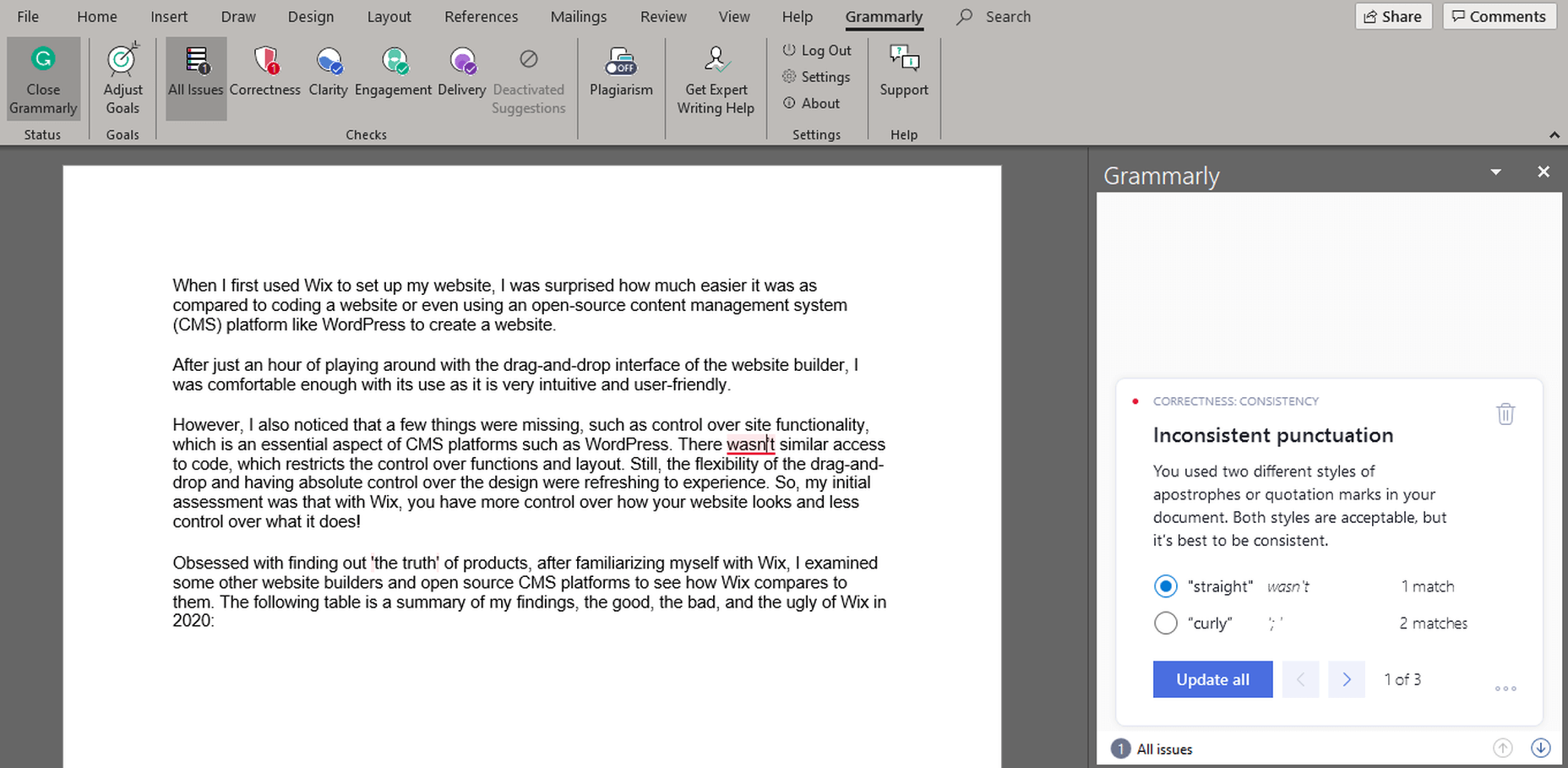Switch to the Mailings tab
The width and height of the screenshot is (1568, 768).
(579, 17)
